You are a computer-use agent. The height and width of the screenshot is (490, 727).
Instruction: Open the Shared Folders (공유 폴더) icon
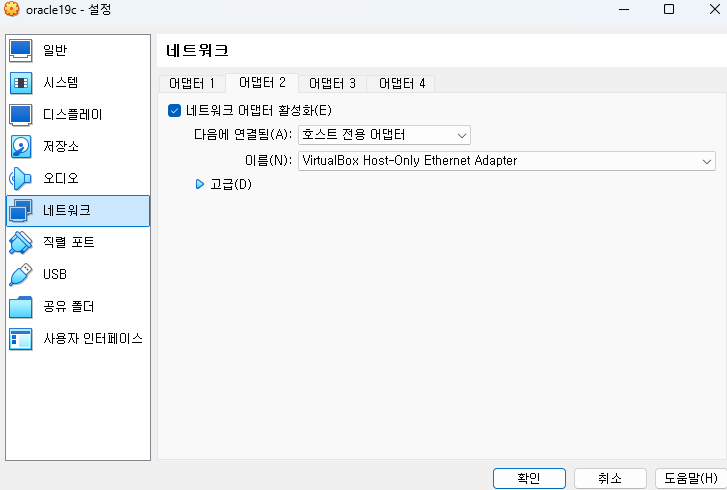click(20, 307)
